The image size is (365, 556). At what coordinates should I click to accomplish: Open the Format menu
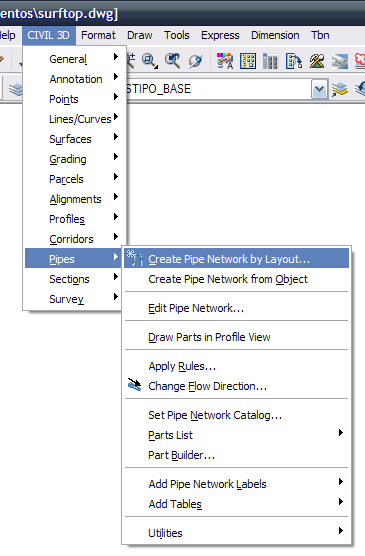(x=98, y=35)
